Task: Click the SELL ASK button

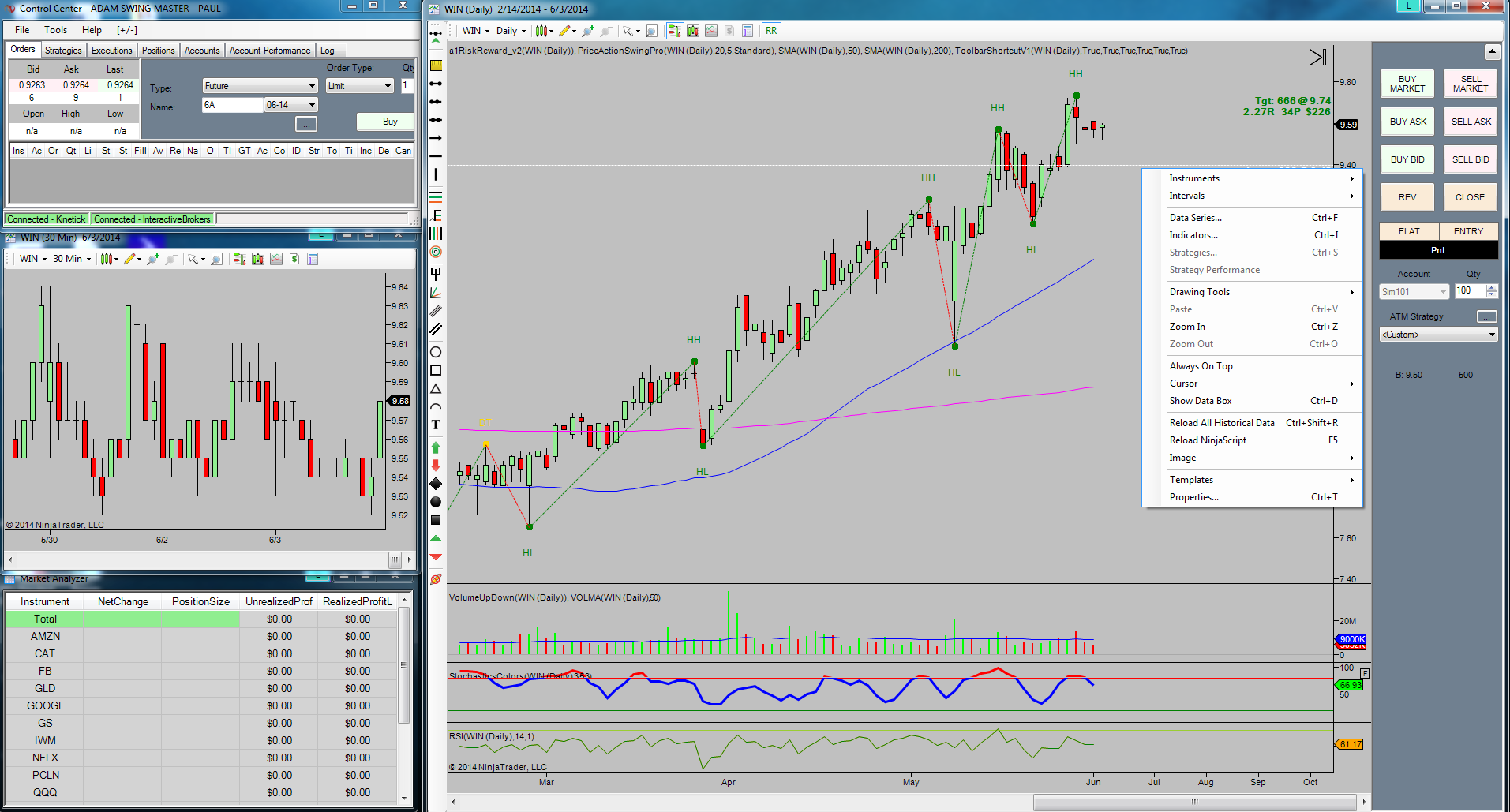Action: click(1471, 122)
